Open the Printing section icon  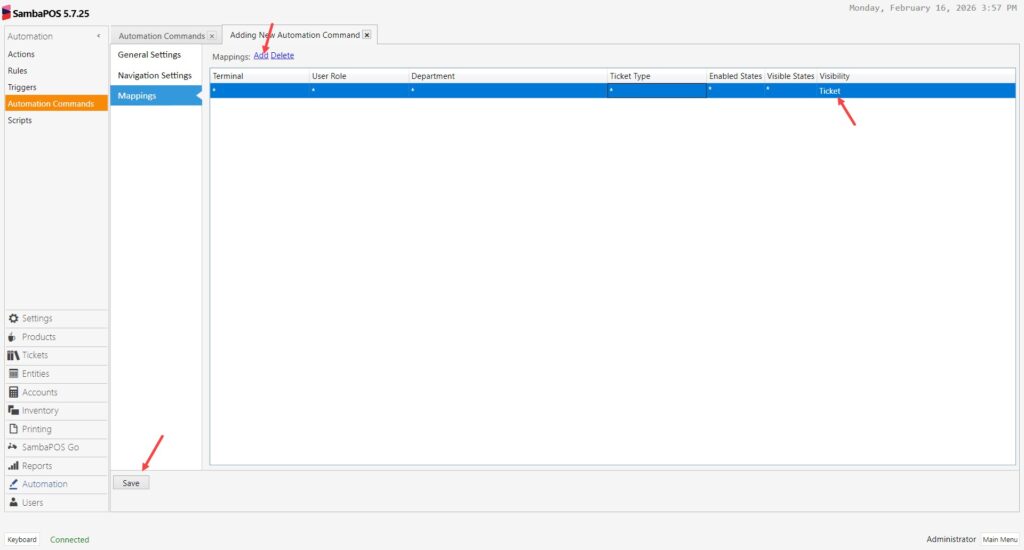[x=14, y=429]
